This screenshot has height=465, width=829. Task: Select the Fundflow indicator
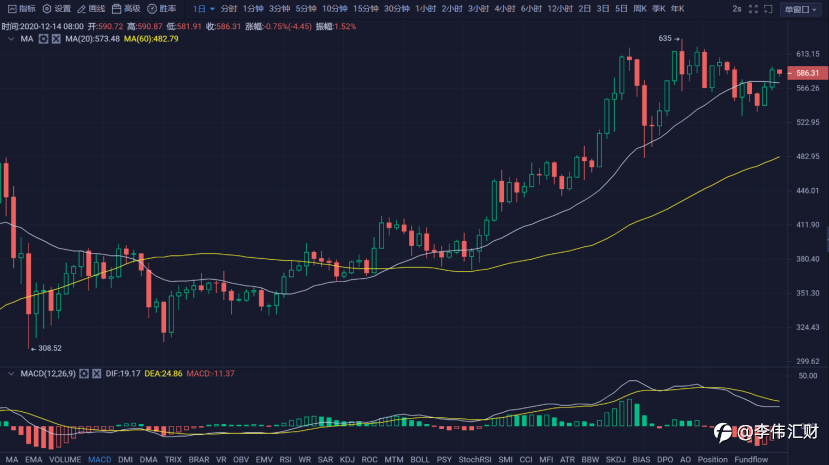tap(751, 459)
